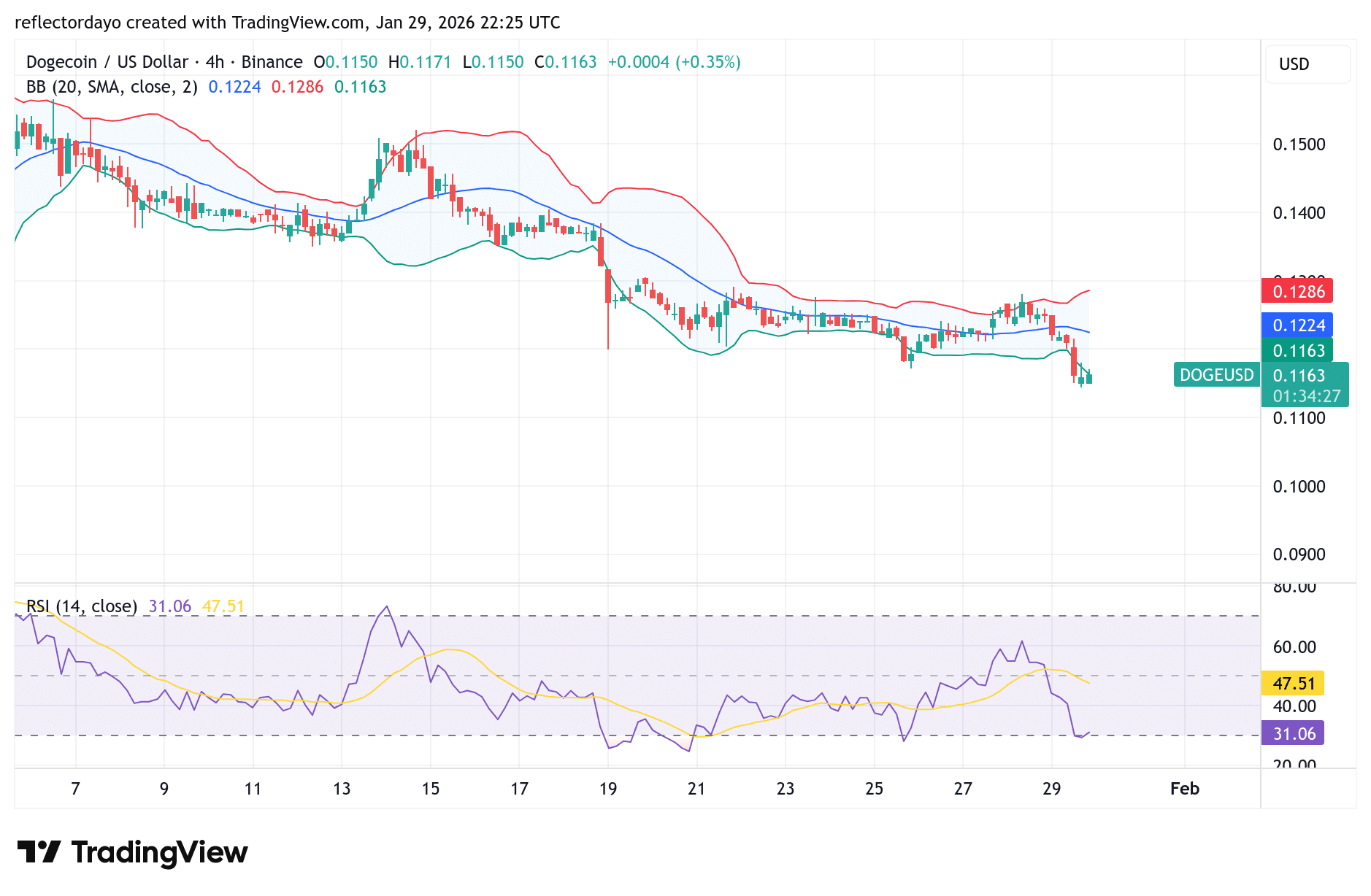Click the last candlestick on the chart
Viewport: 1371px width, 896px height.
(x=1089, y=378)
